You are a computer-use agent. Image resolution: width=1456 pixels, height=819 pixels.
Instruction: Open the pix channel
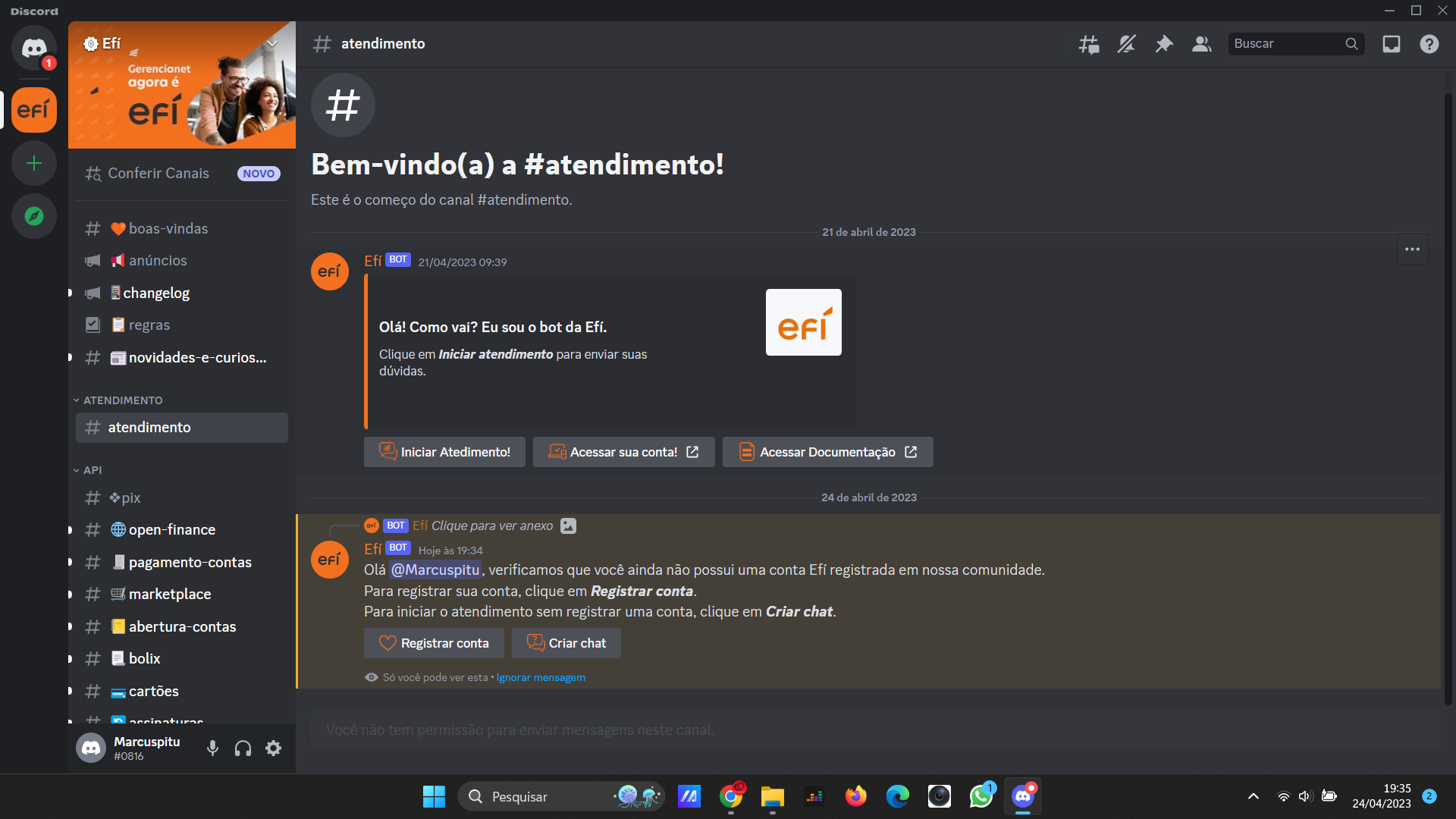point(182,498)
